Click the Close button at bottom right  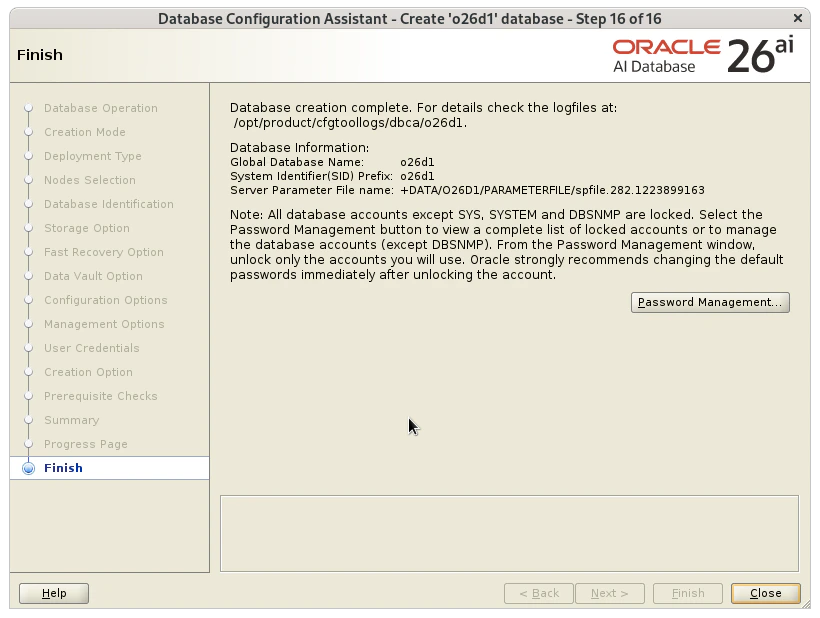coord(765,593)
